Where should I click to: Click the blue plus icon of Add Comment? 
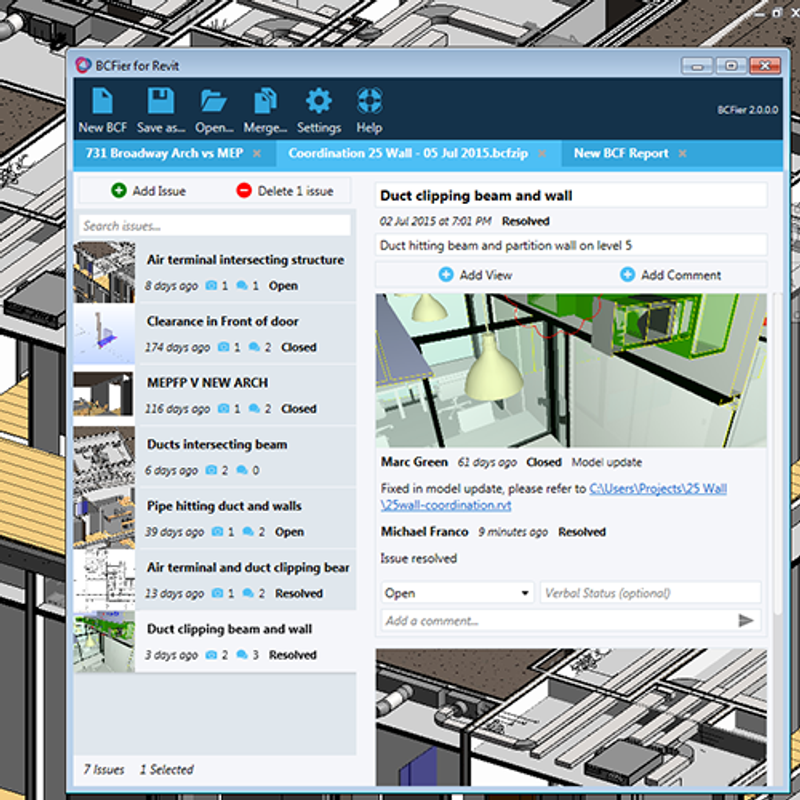pos(628,274)
